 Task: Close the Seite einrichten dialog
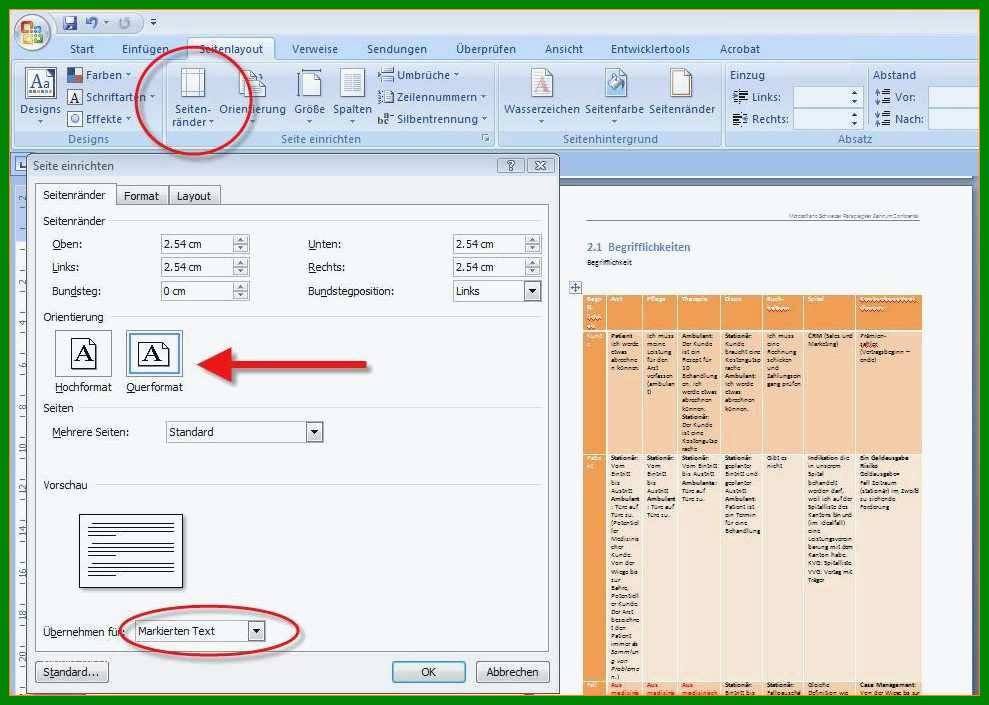pos(540,165)
